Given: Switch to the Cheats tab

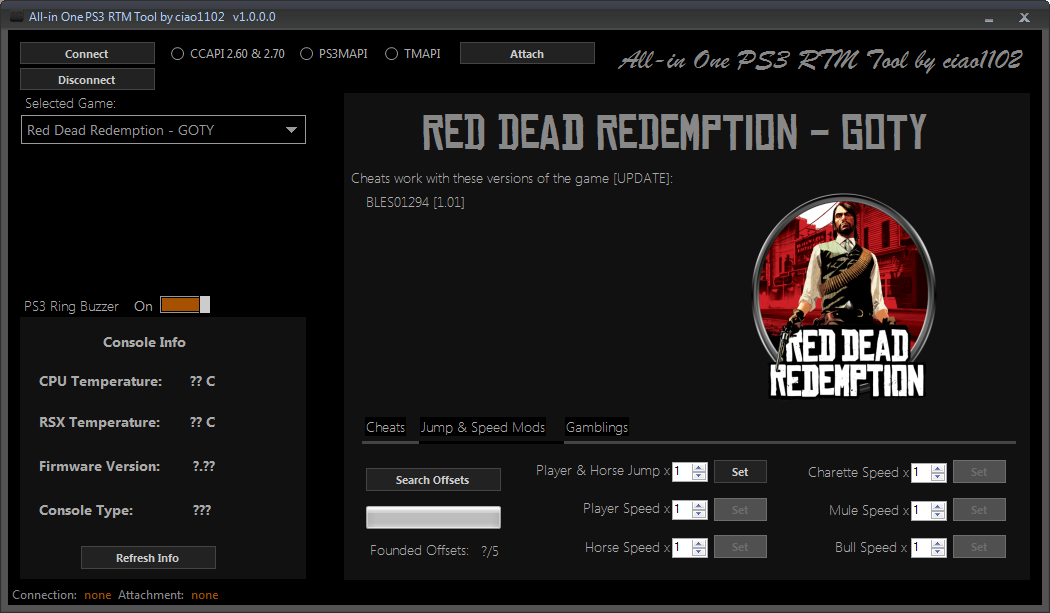Looking at the screenshot, I should pos(386,427).
